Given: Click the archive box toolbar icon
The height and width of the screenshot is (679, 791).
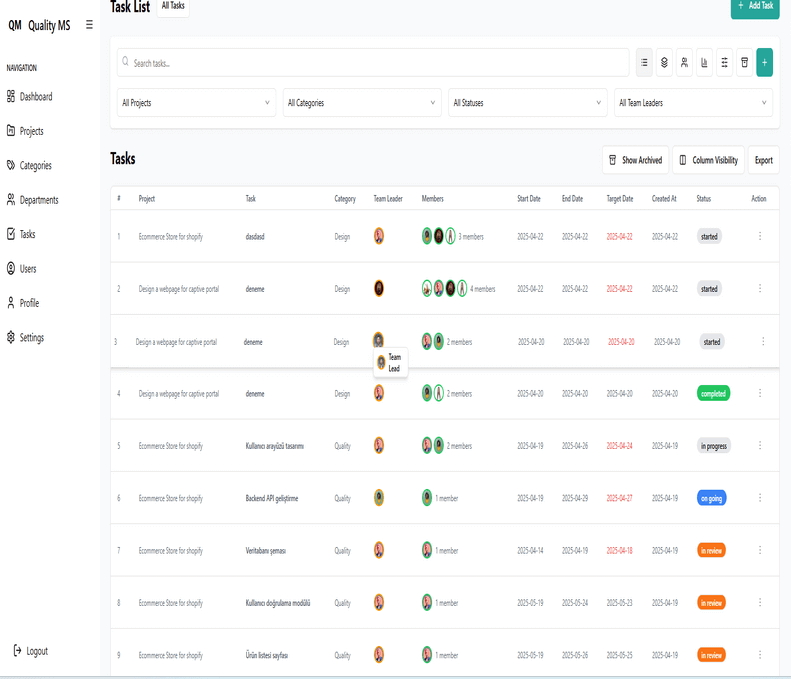Looking at the screenshot, I should (744, 62).
